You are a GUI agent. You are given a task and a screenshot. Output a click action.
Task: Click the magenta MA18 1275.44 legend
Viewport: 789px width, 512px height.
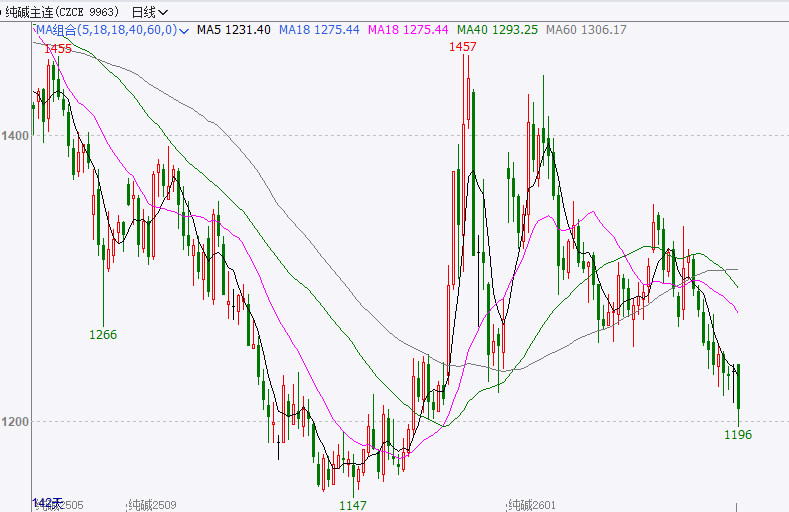pos(409,30)
